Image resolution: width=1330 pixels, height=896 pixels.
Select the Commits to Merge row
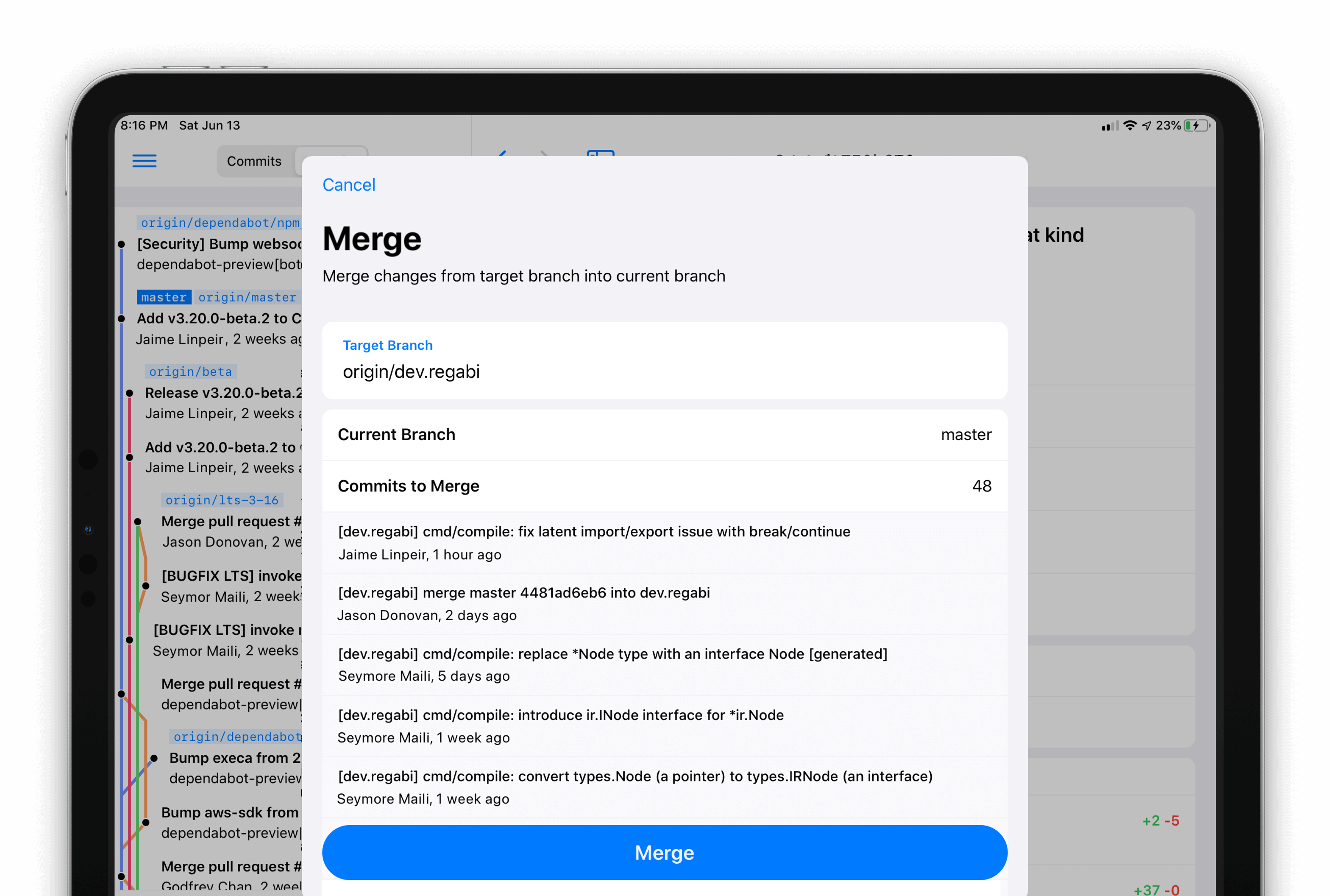[x=664, y=486]
